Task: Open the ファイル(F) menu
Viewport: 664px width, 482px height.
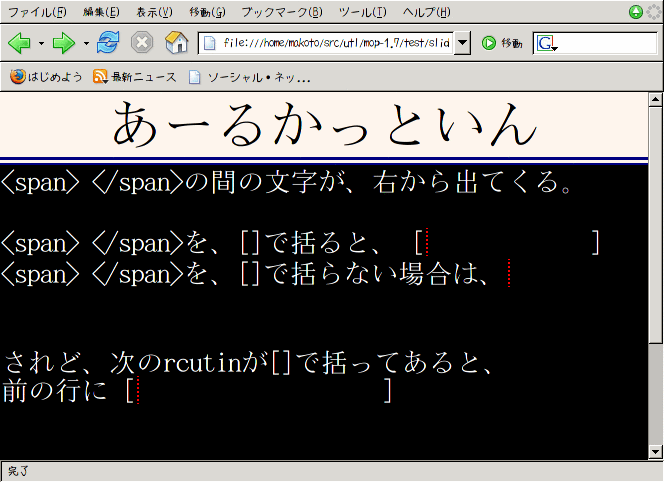Action: (x=37, y=12)
